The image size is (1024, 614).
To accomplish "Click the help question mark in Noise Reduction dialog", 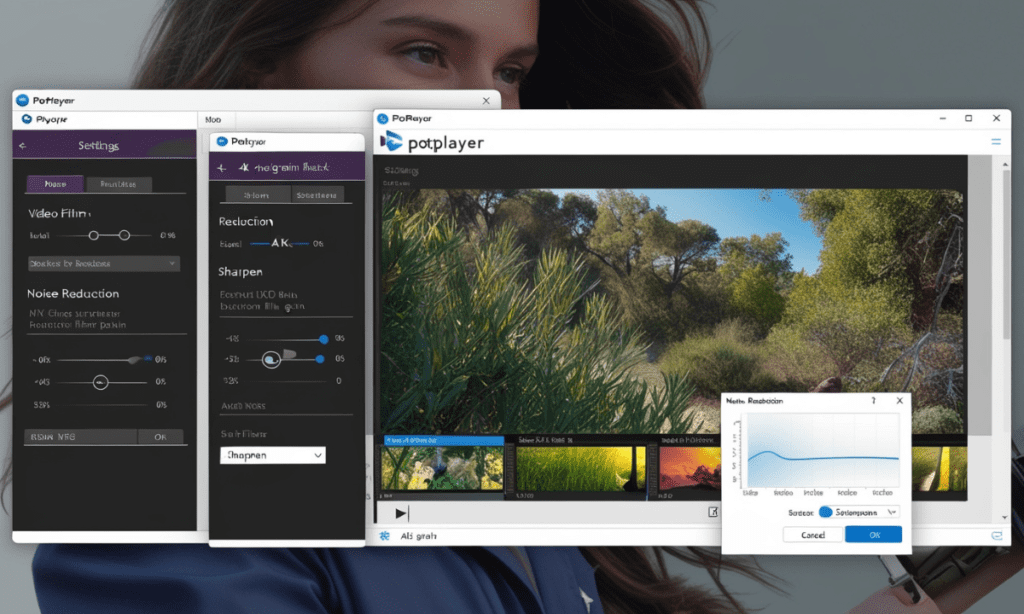I will coord(873,400).
